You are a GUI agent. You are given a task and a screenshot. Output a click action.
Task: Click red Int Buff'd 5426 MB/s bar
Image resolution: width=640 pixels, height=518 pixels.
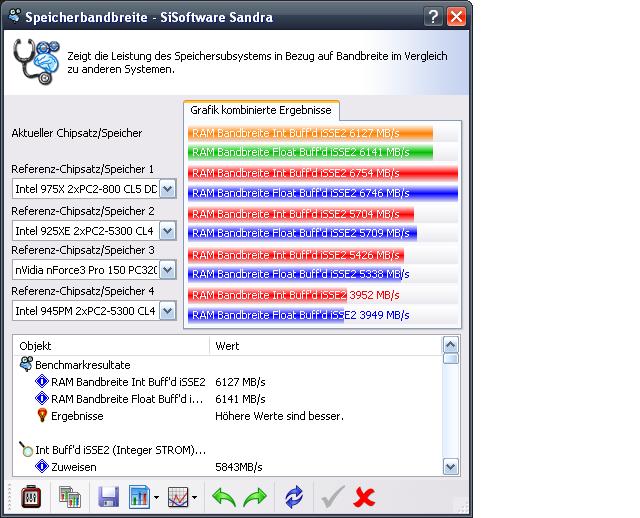[x=296, y=255]
